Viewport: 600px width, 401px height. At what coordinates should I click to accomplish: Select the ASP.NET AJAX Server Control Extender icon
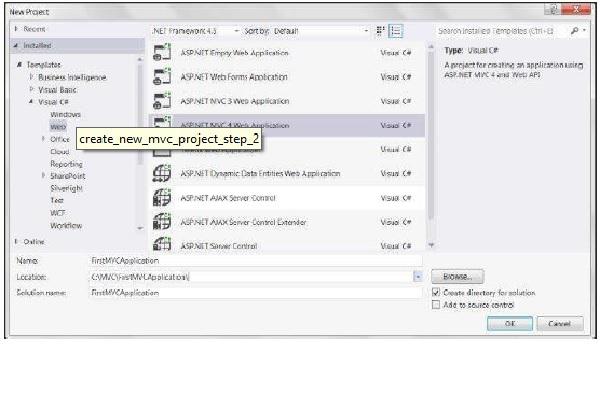click(163, 222)
